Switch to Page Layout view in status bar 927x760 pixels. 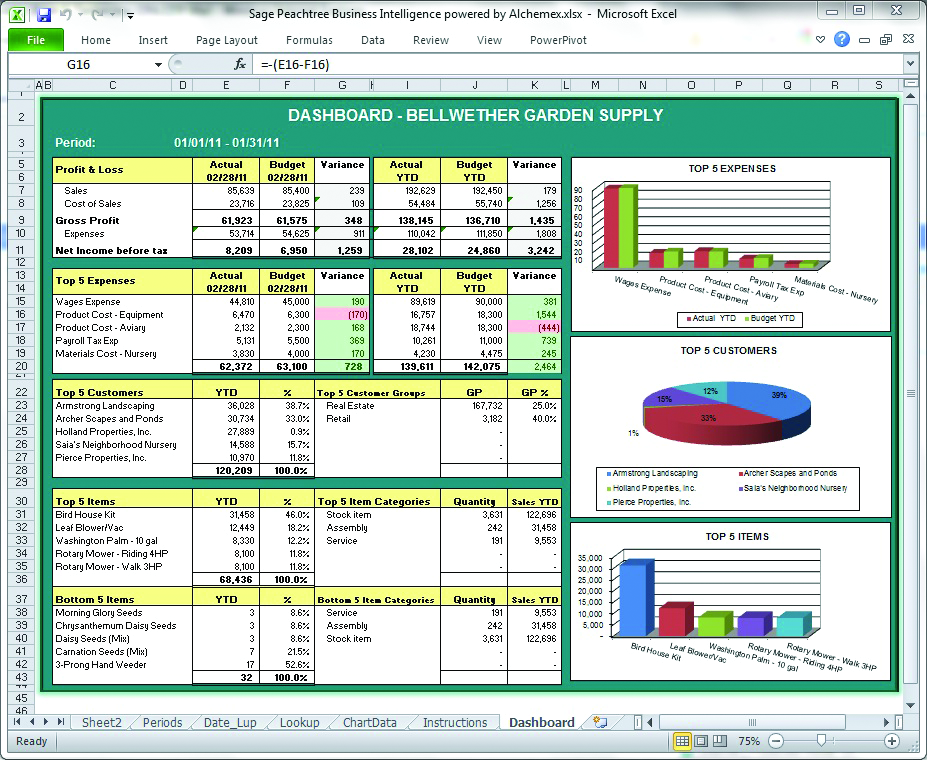coord(702,741)
